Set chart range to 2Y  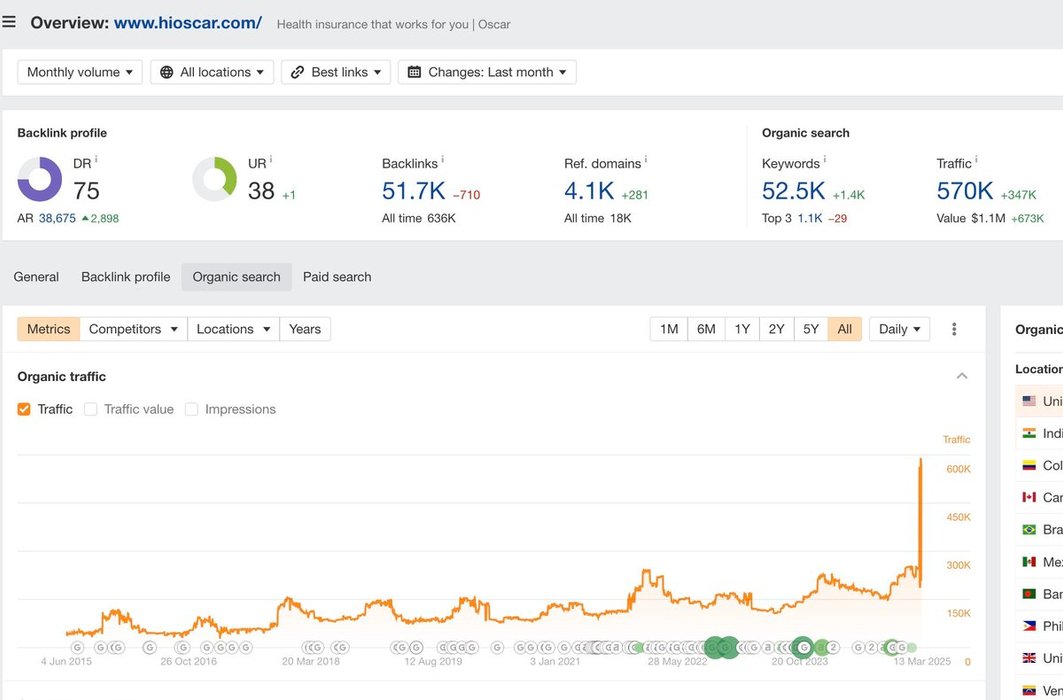point(777,329)
